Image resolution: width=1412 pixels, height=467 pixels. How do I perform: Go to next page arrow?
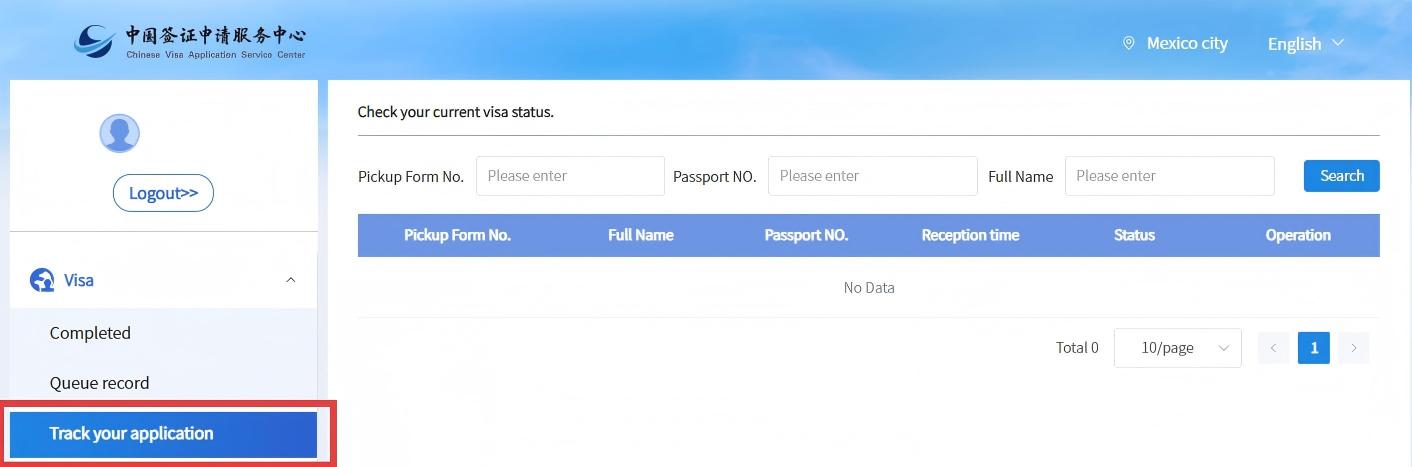1354,348
